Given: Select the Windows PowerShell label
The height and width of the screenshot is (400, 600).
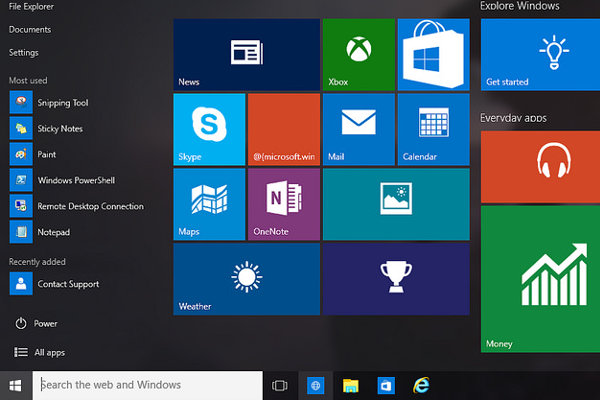Looking at the screenshot, I should [76, 180].
